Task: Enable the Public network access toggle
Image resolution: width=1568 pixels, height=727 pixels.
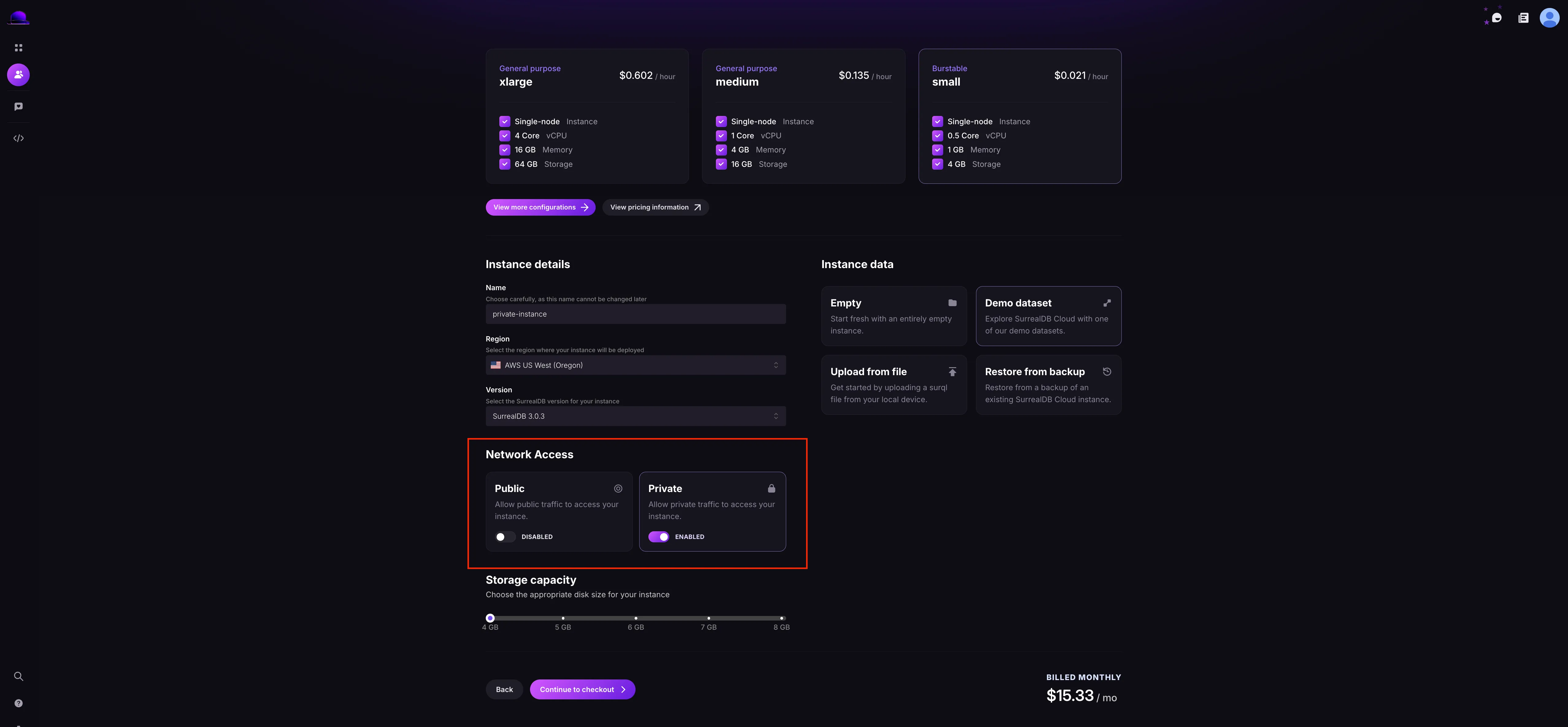Action: [x=505, y=537]
